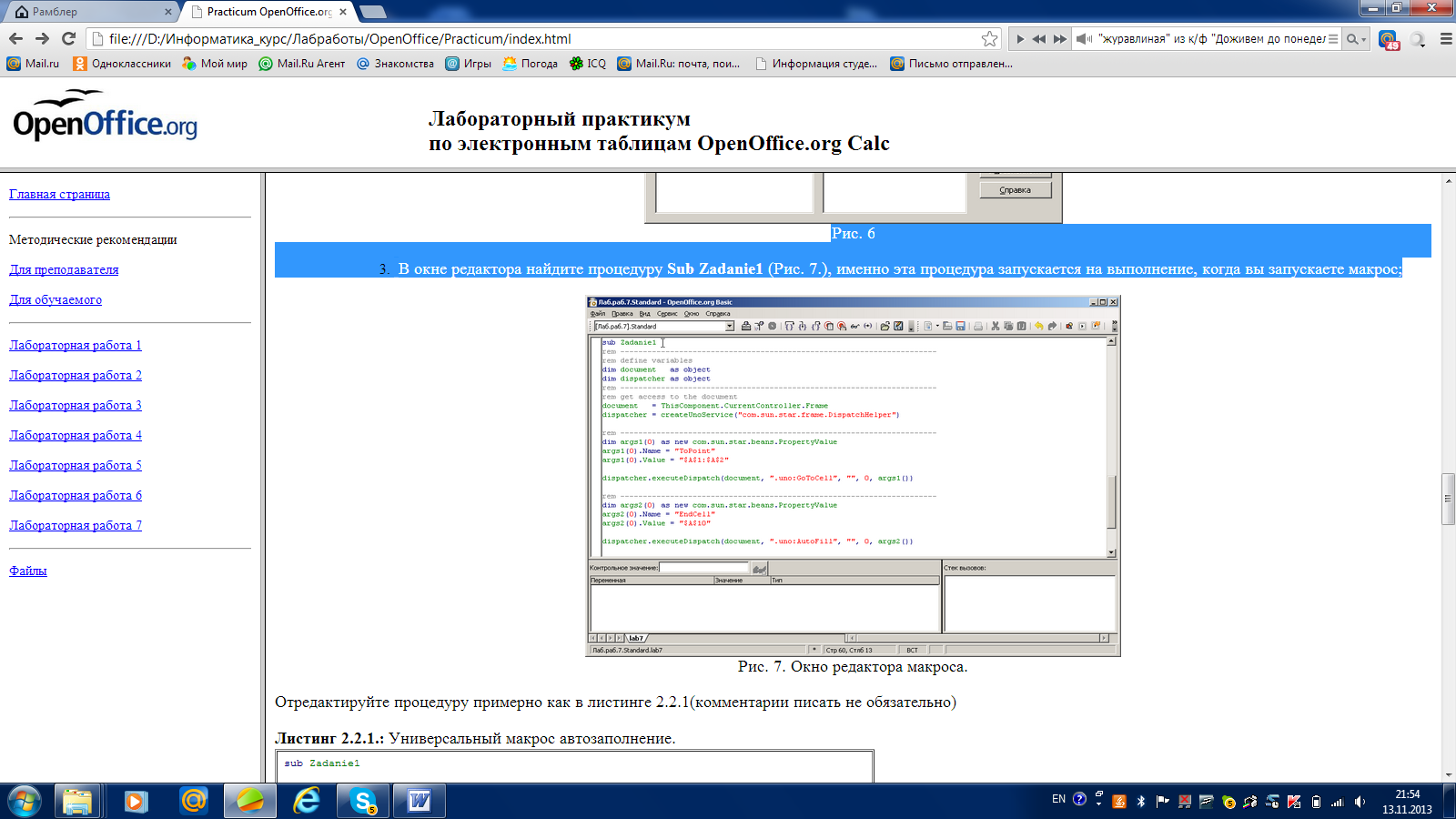The image size is (1456, 819).
Task: Open the Информация студе... bookmark
Action: (x=816, y=64)
